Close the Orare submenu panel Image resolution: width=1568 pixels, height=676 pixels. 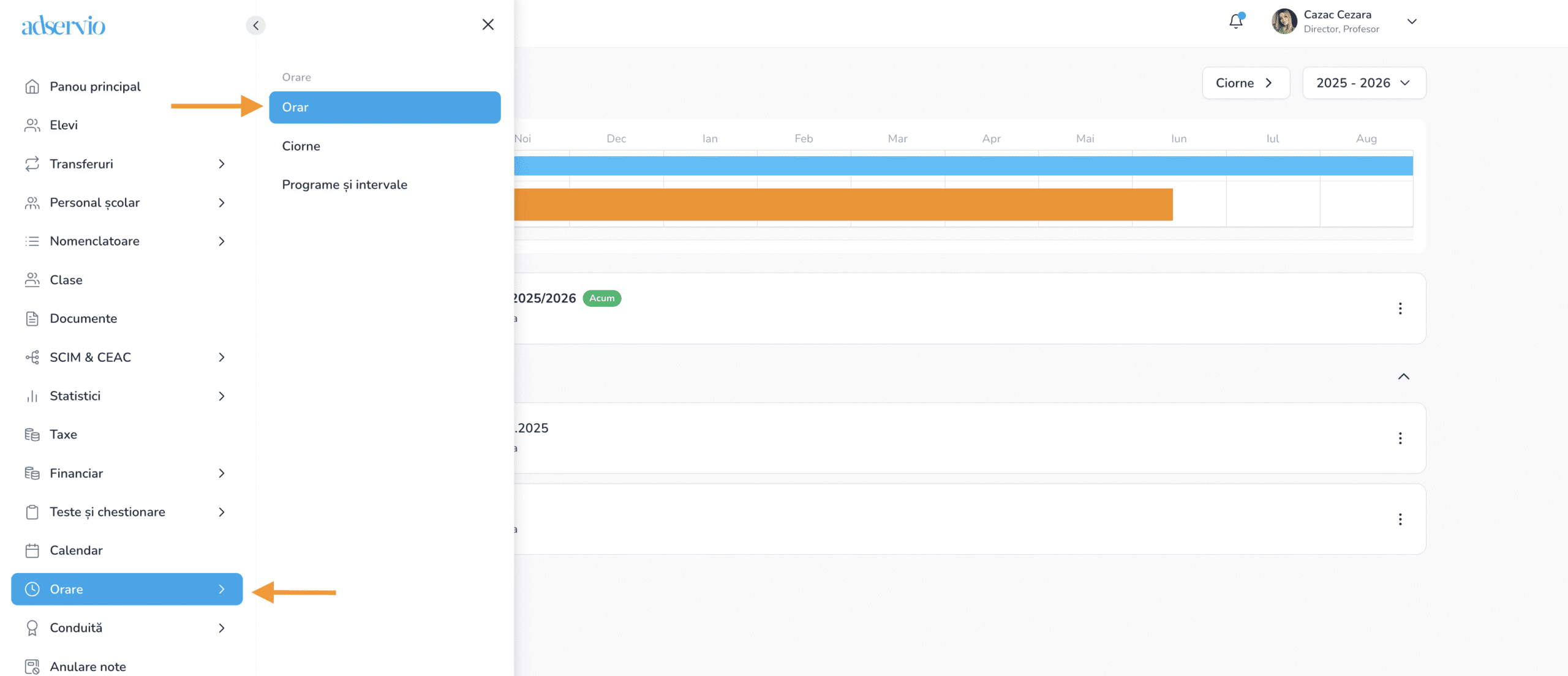click(x=488, y=24)
